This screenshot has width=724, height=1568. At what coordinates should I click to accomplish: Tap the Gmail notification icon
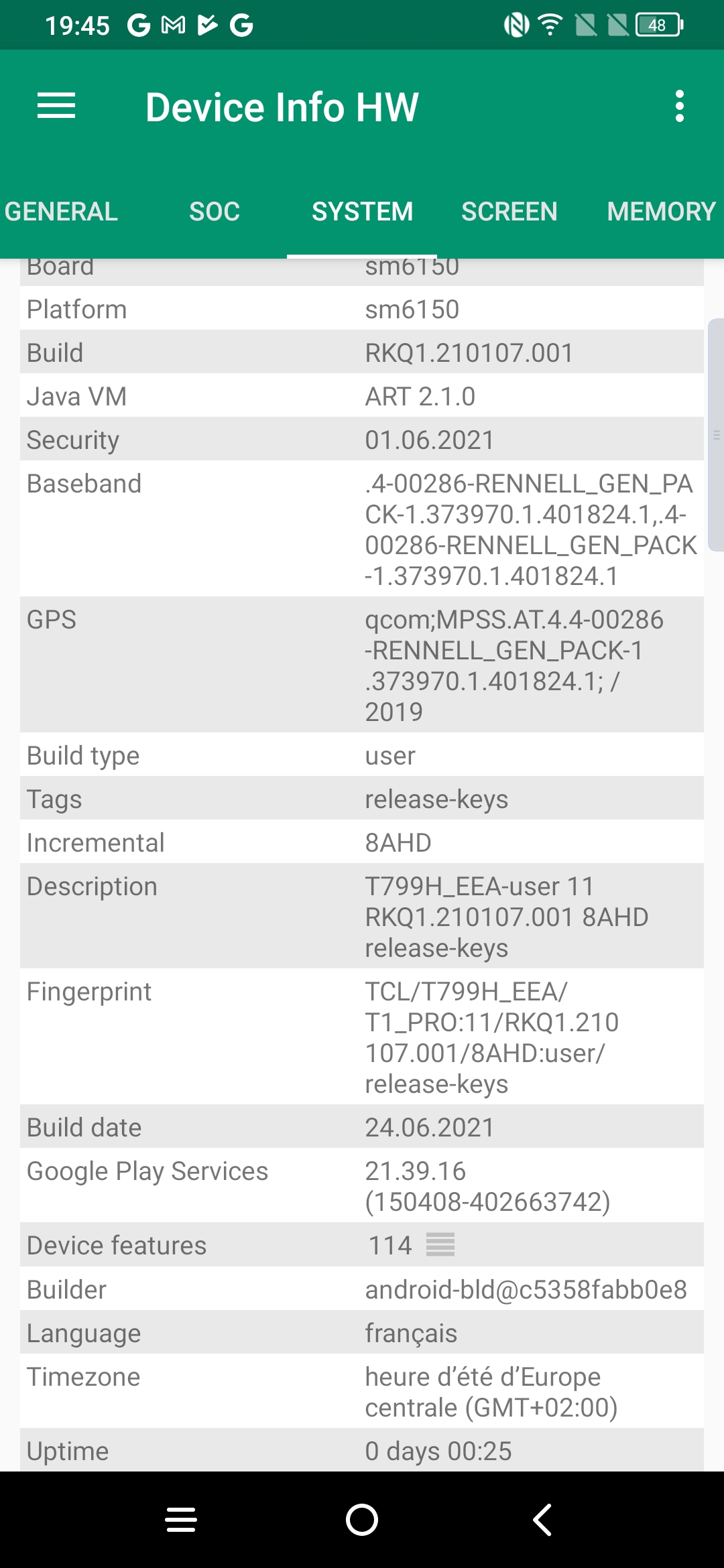tap(174, 25)
